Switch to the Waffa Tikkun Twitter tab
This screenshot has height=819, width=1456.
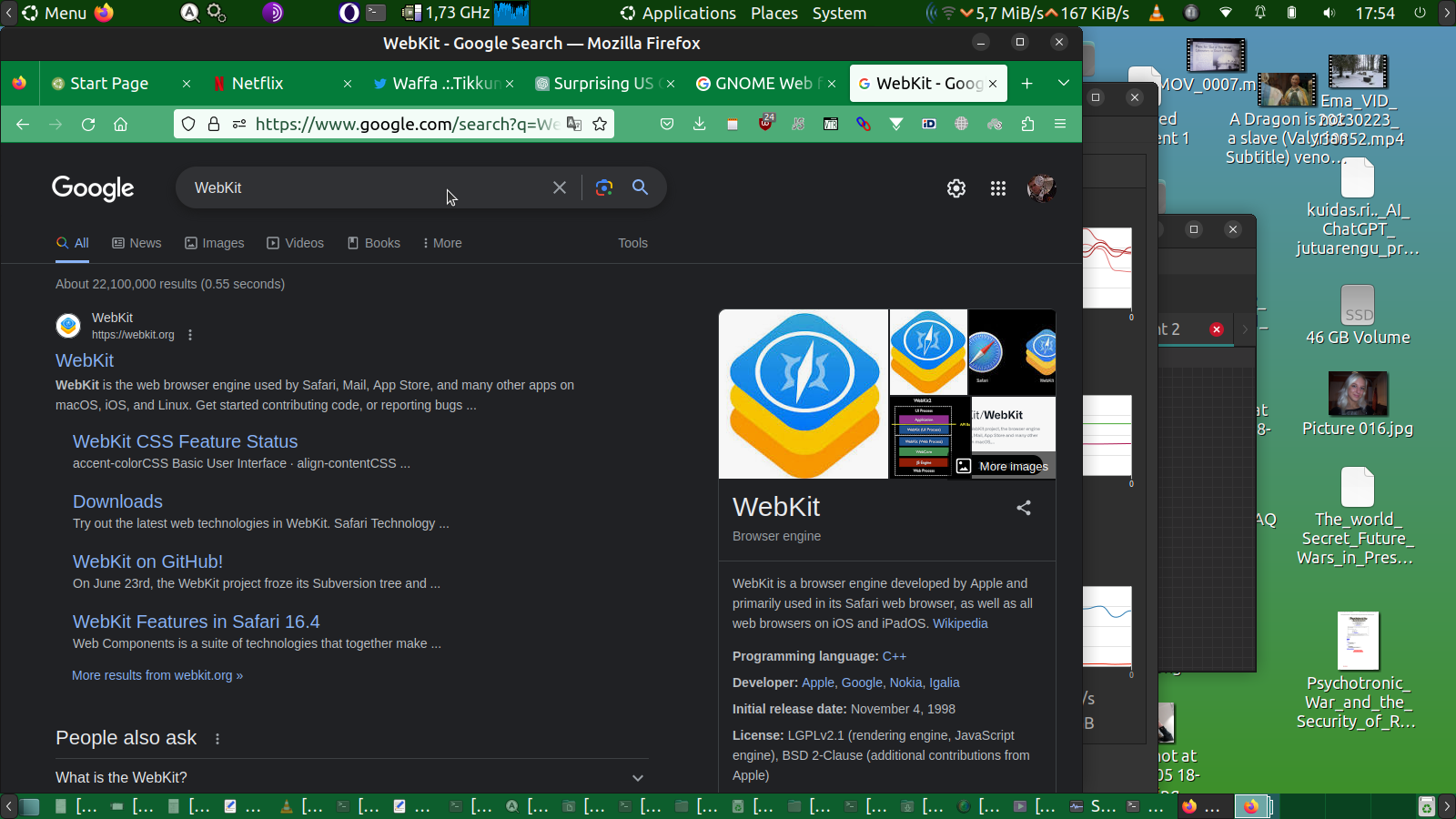pyautogui.click(x=443, y=83)
